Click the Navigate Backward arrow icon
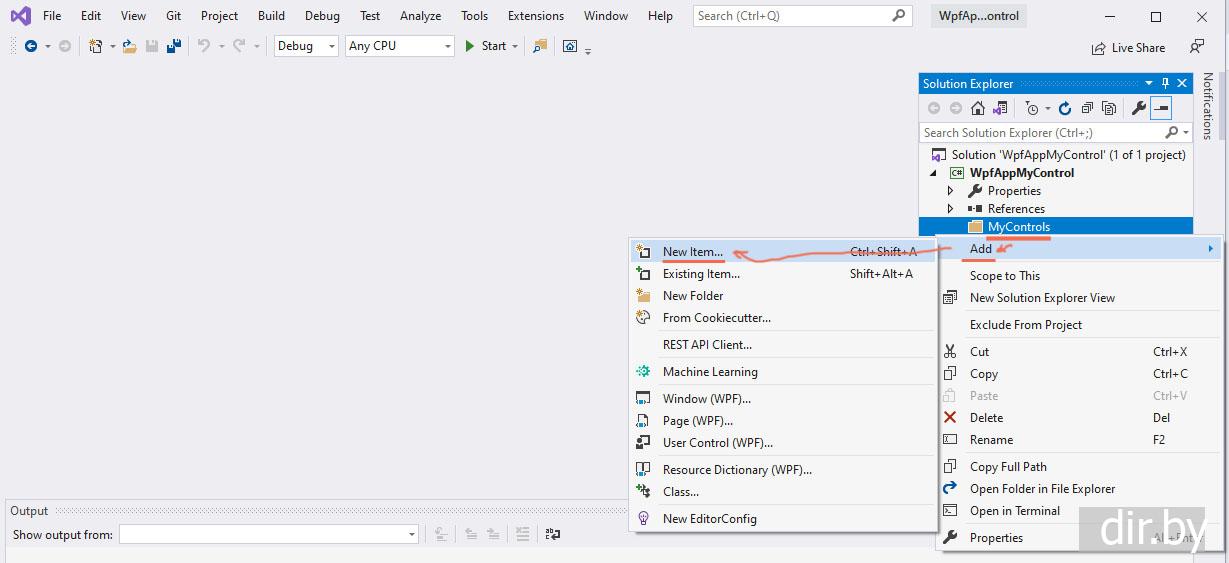The height and width of the screenshot is (563, 1229). tap(31, 46)
